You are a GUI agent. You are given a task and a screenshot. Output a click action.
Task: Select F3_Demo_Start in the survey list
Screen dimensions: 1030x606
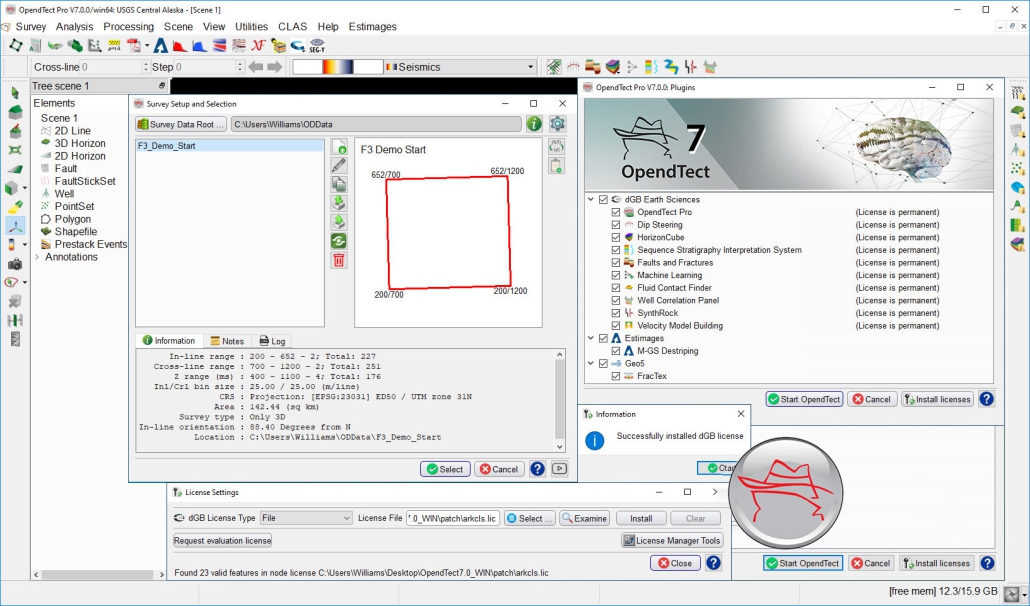(x=166, y=146)
